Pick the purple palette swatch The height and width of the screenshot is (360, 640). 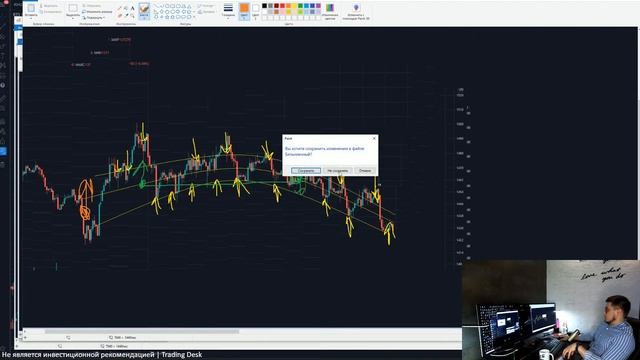click(318, 6)
